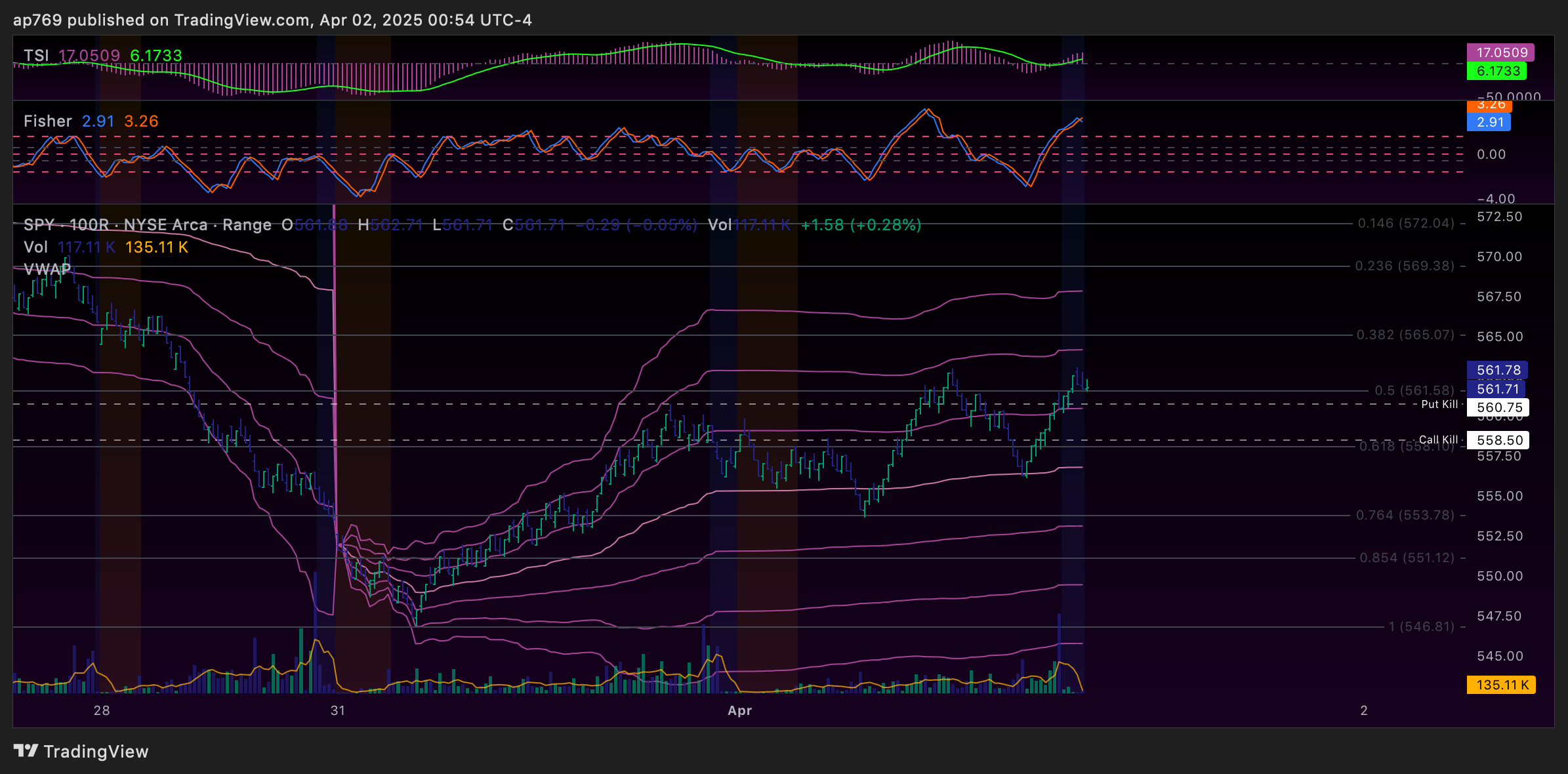Click the 558.50 Call Kill price tag
The width and height of the screenshot is (1568, 774).
click(1498, 440)
